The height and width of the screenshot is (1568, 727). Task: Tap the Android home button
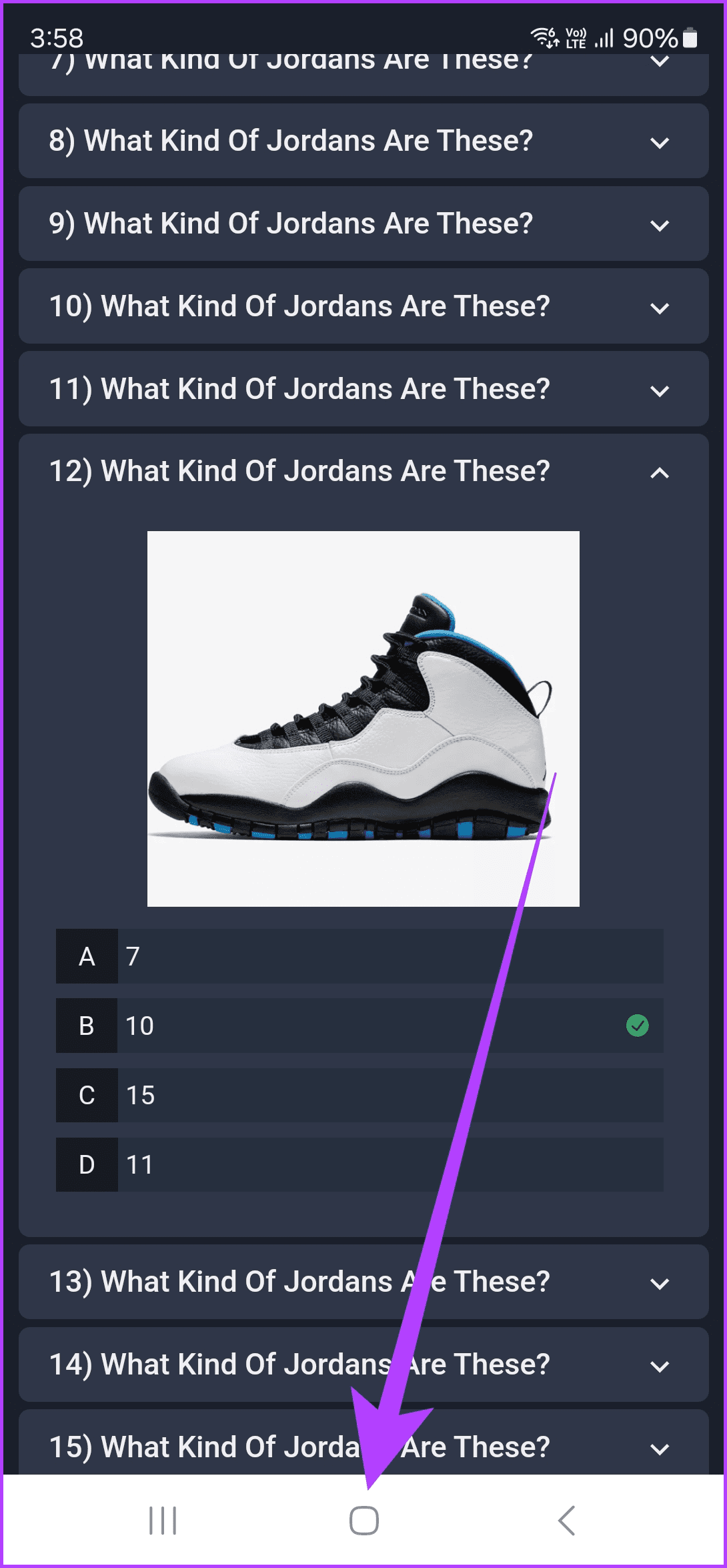[364, 1521]
